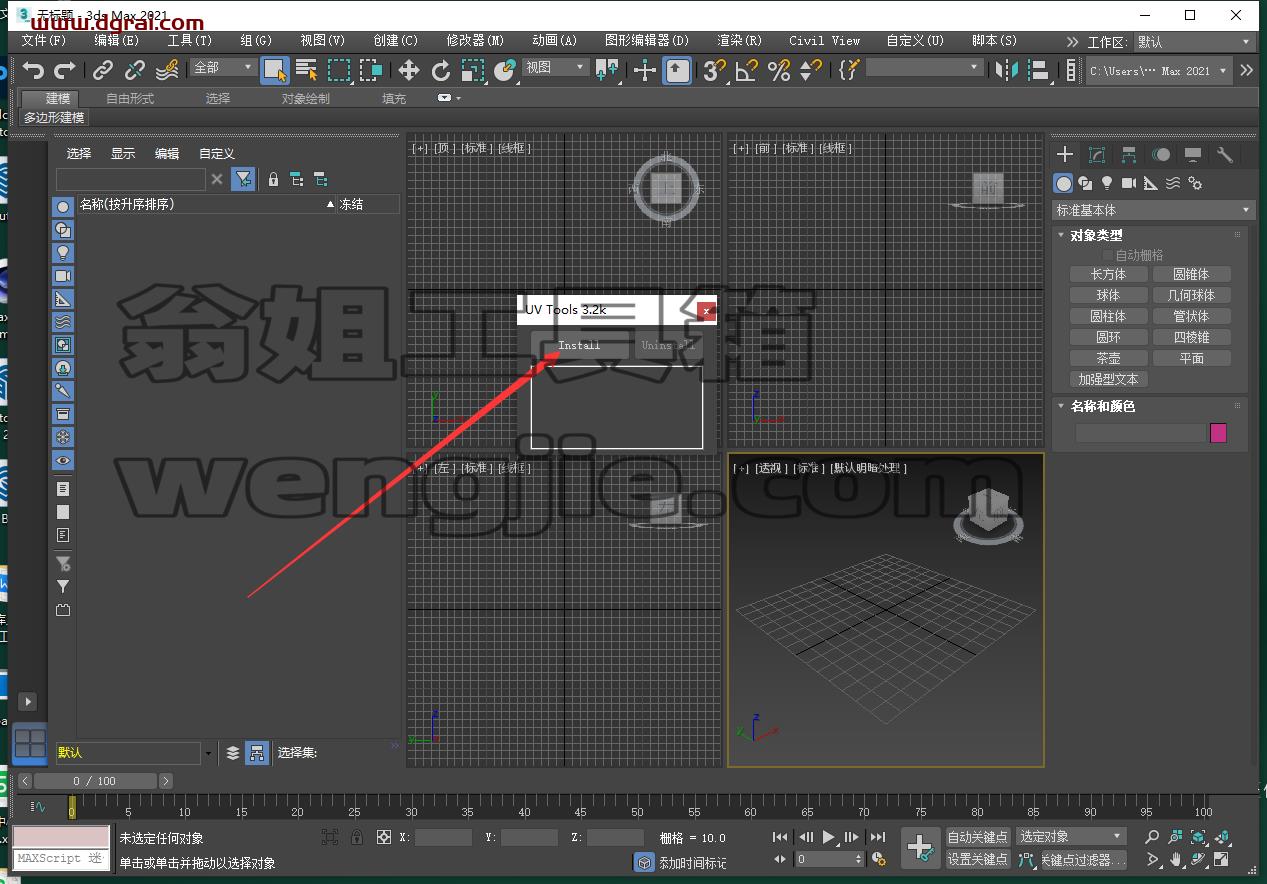
Task: Activate the Select and Rotate tool
Action: click(441, 70)
